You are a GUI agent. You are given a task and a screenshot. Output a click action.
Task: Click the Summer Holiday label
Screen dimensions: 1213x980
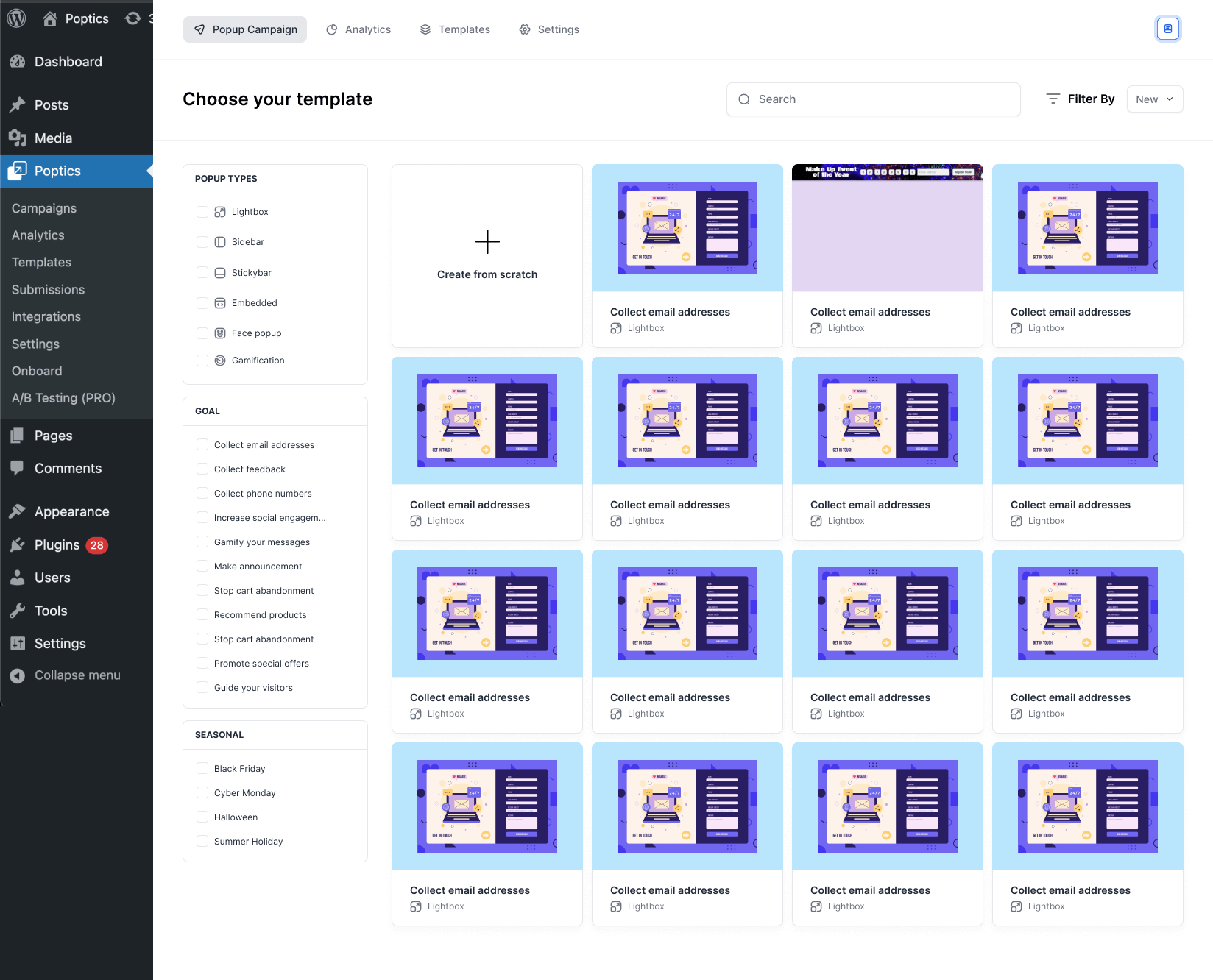coord(249,842)
